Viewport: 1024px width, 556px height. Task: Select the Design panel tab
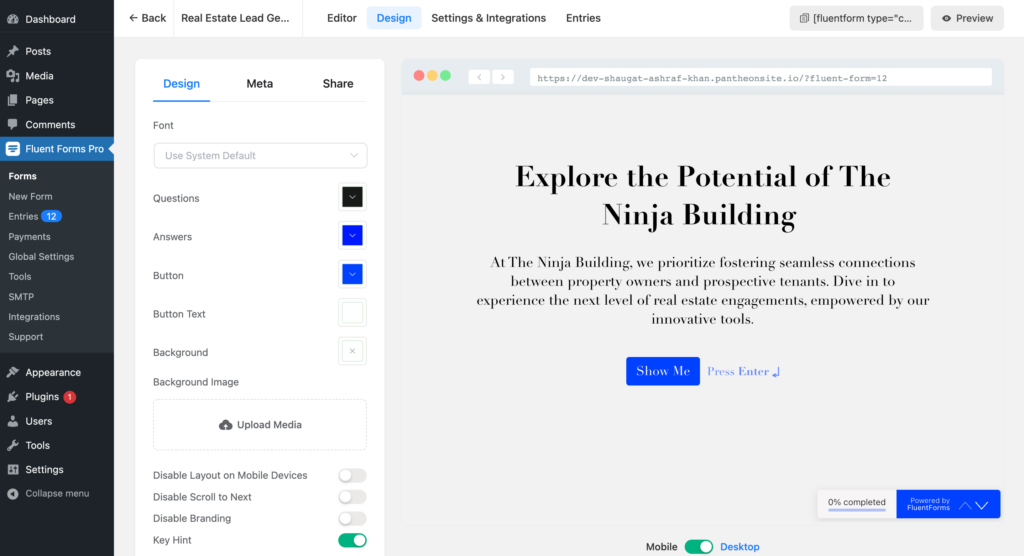click(x=182, y=84)
